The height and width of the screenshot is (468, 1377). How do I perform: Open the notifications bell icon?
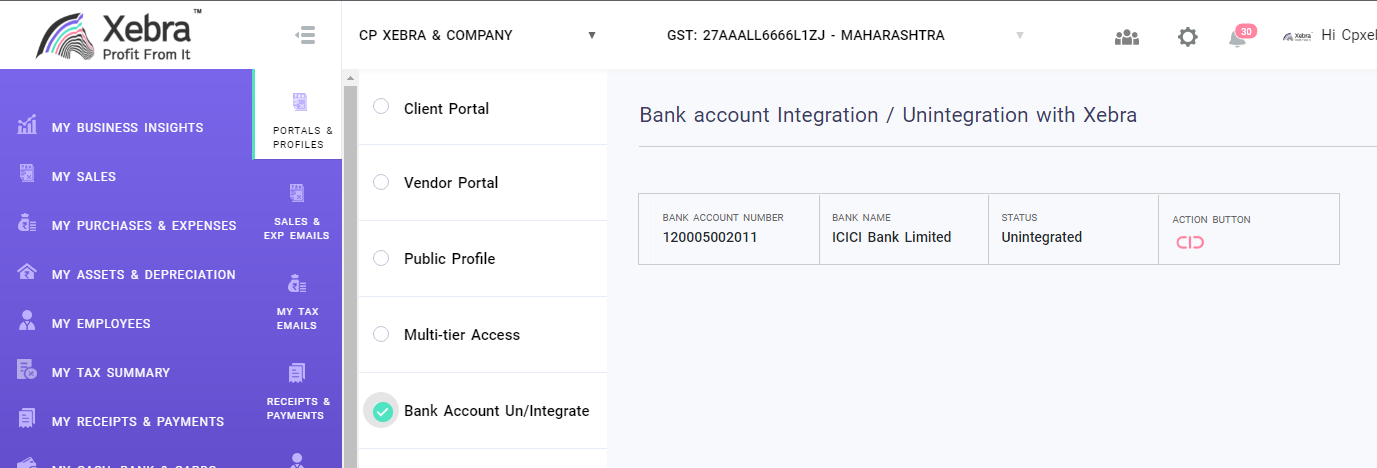click(1238, 37)
